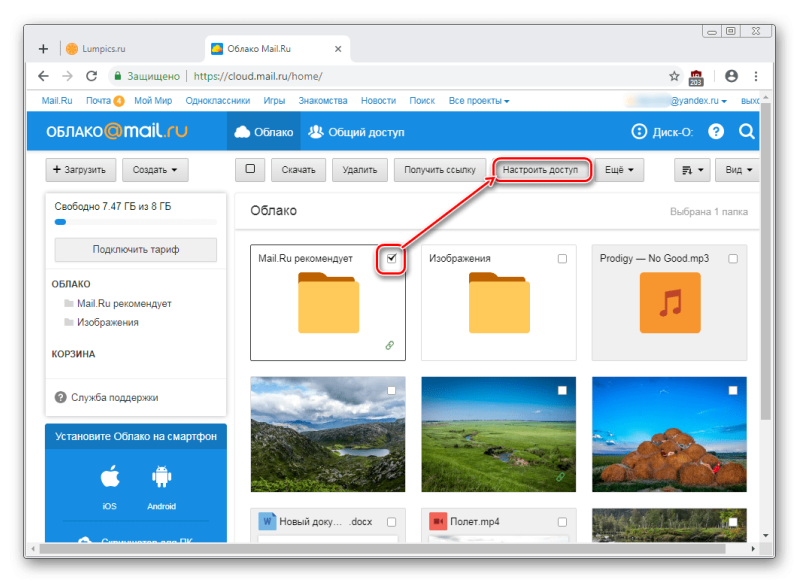Open the Ещё dropdown menu
The image size is (800, 583).
coord(619,169)
